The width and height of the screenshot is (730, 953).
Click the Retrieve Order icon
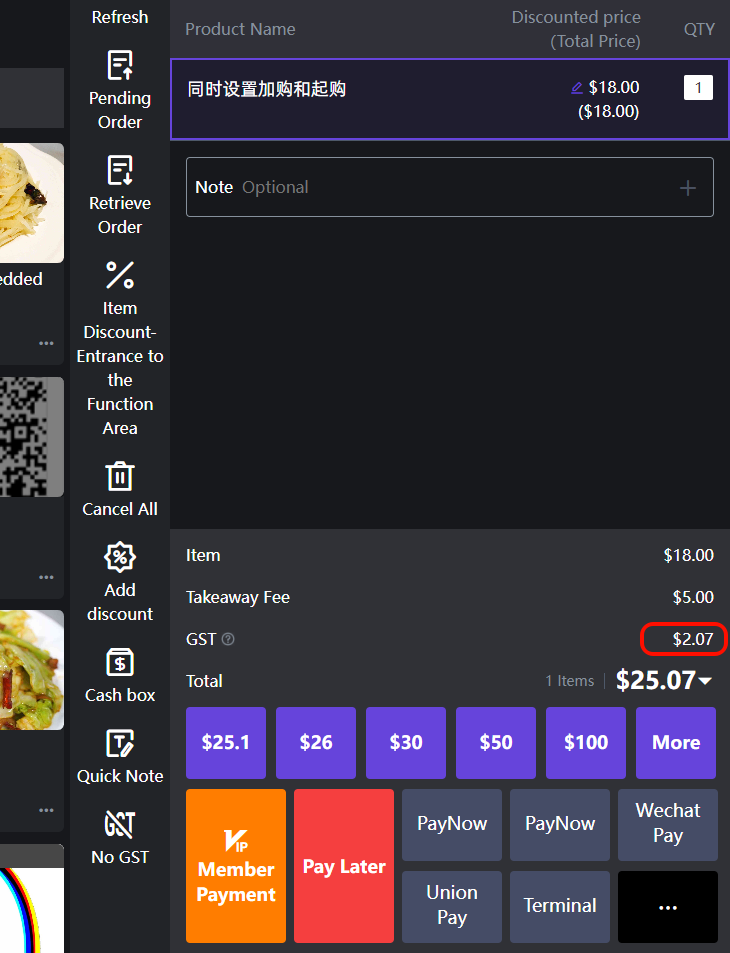[120, 171]
